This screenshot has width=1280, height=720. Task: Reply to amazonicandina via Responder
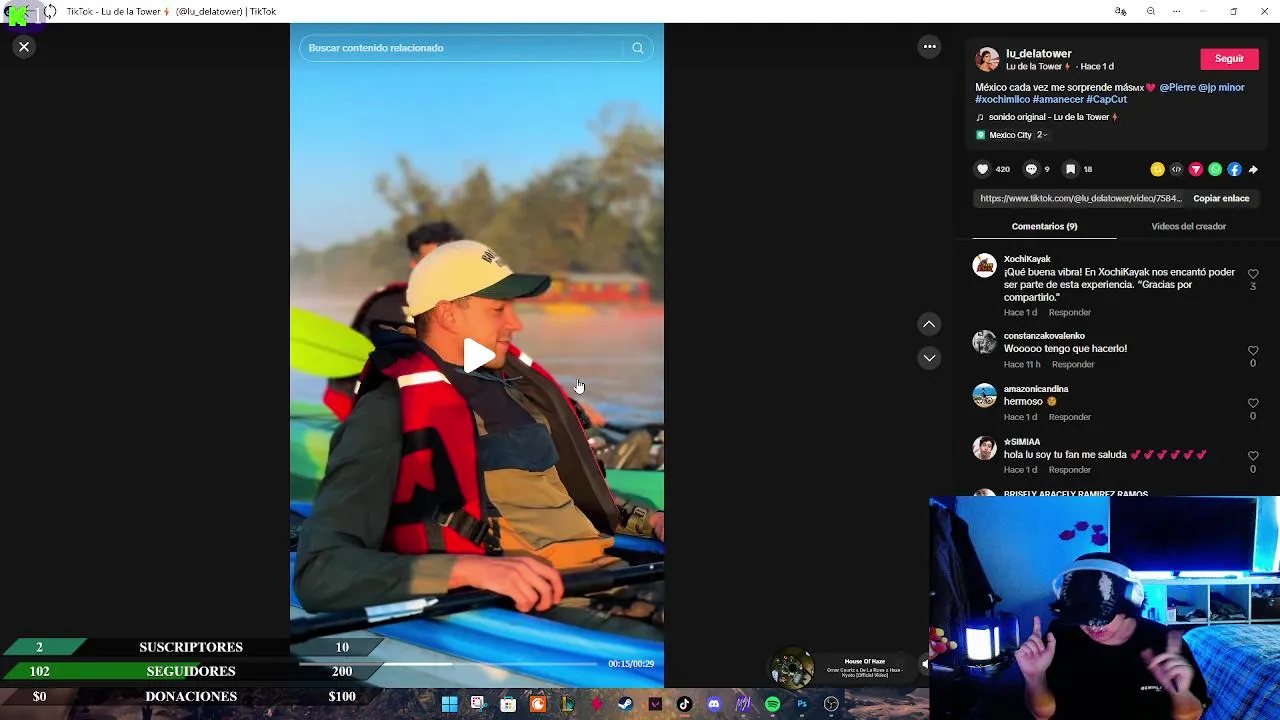(x=1069, y=417)
